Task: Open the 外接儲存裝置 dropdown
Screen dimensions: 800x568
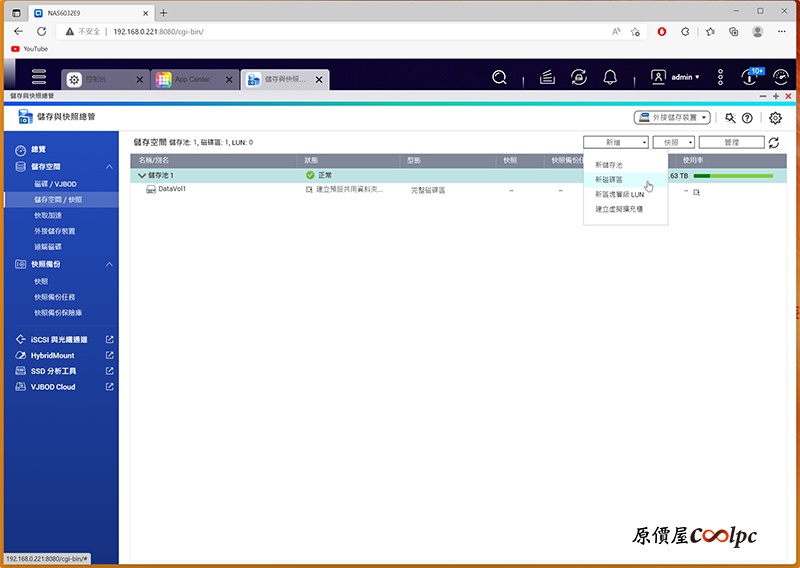Action: tap(672, 118)
